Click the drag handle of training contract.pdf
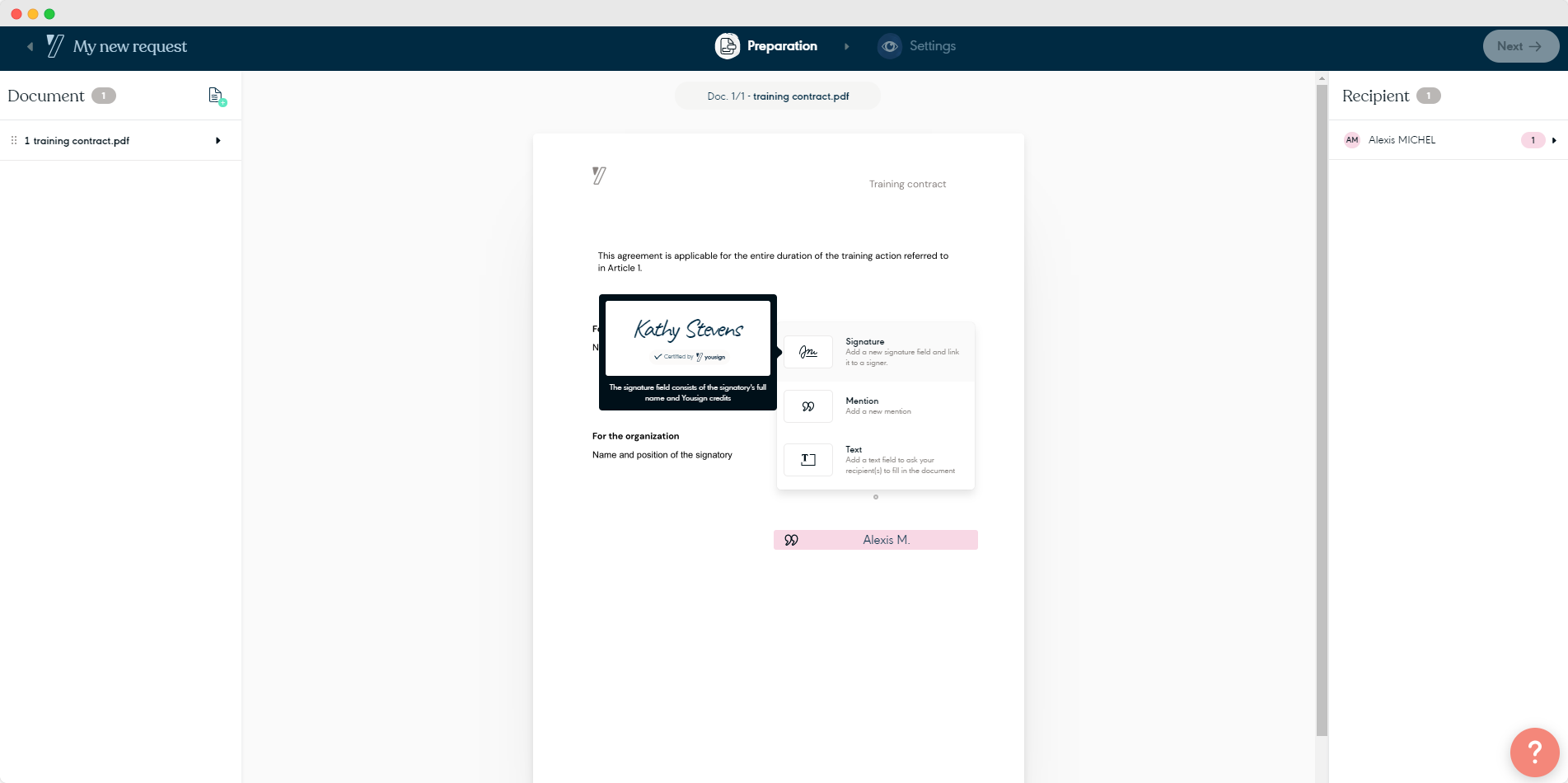Screen dimensions: 1568x783 14,141
